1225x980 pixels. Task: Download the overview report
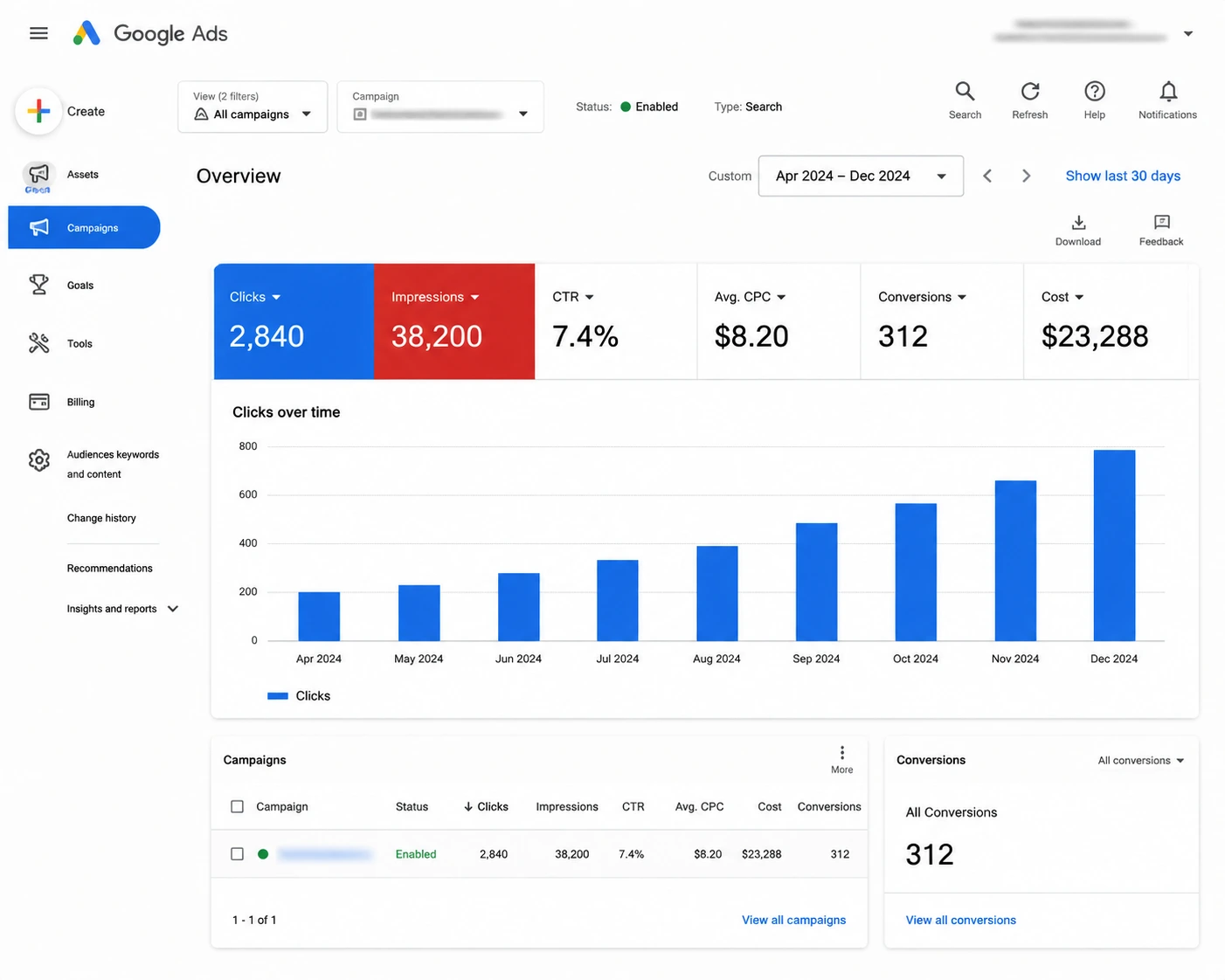(1077, 231)
